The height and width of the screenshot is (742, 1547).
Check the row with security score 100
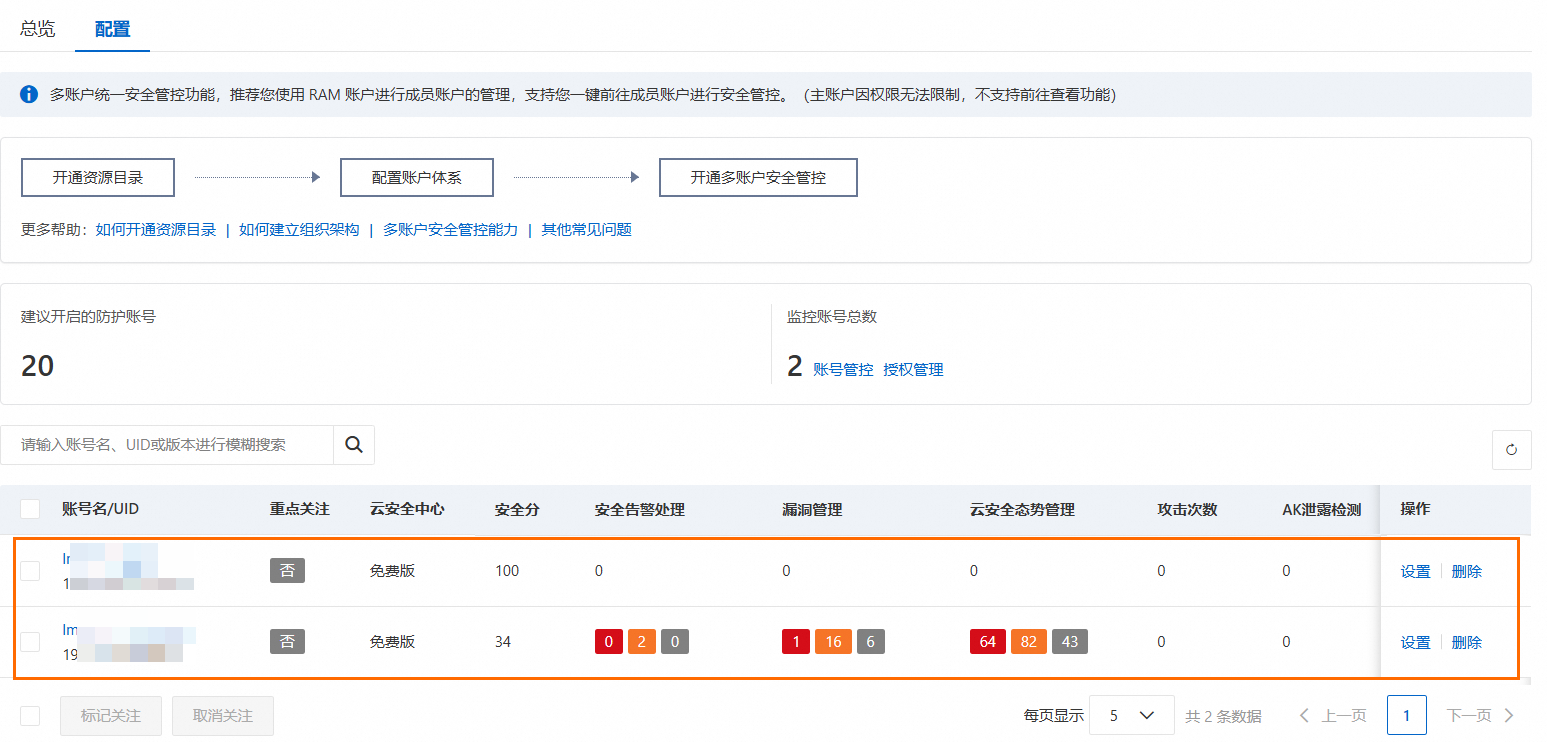pyautogui.click(x=30, y=571)
